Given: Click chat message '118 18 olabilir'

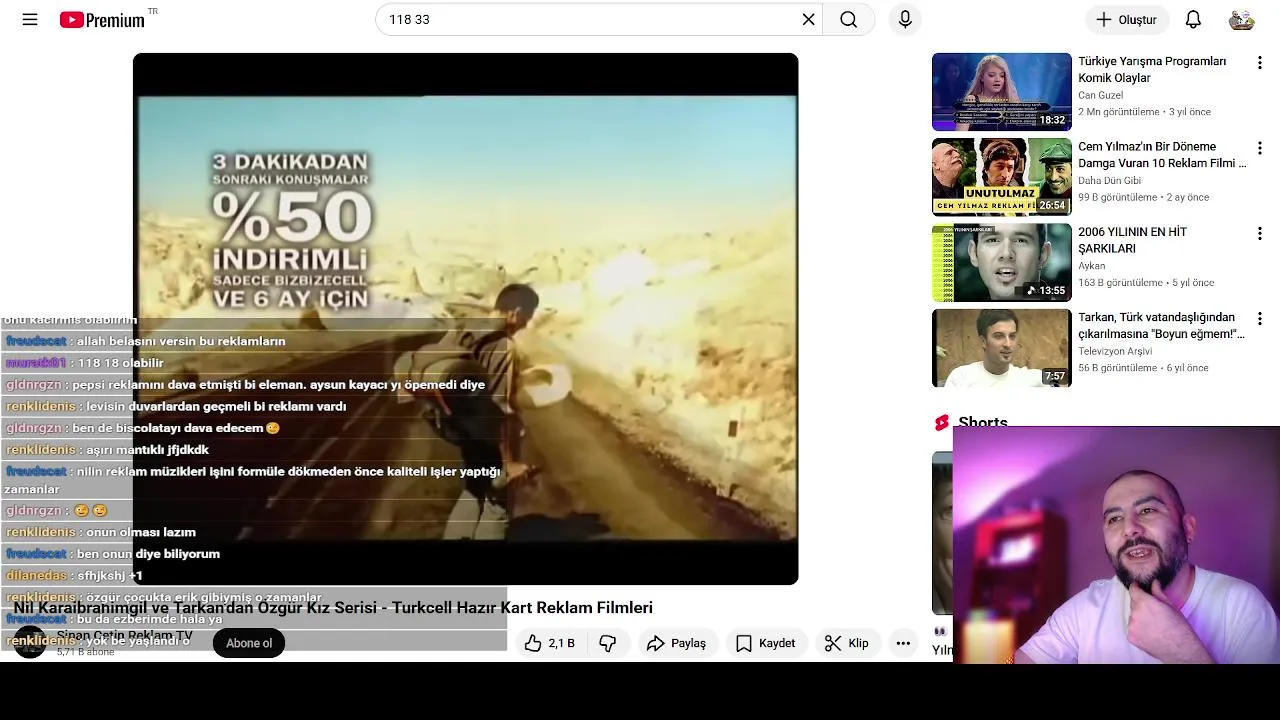Looking at the screenshot, I should [120, 363].
